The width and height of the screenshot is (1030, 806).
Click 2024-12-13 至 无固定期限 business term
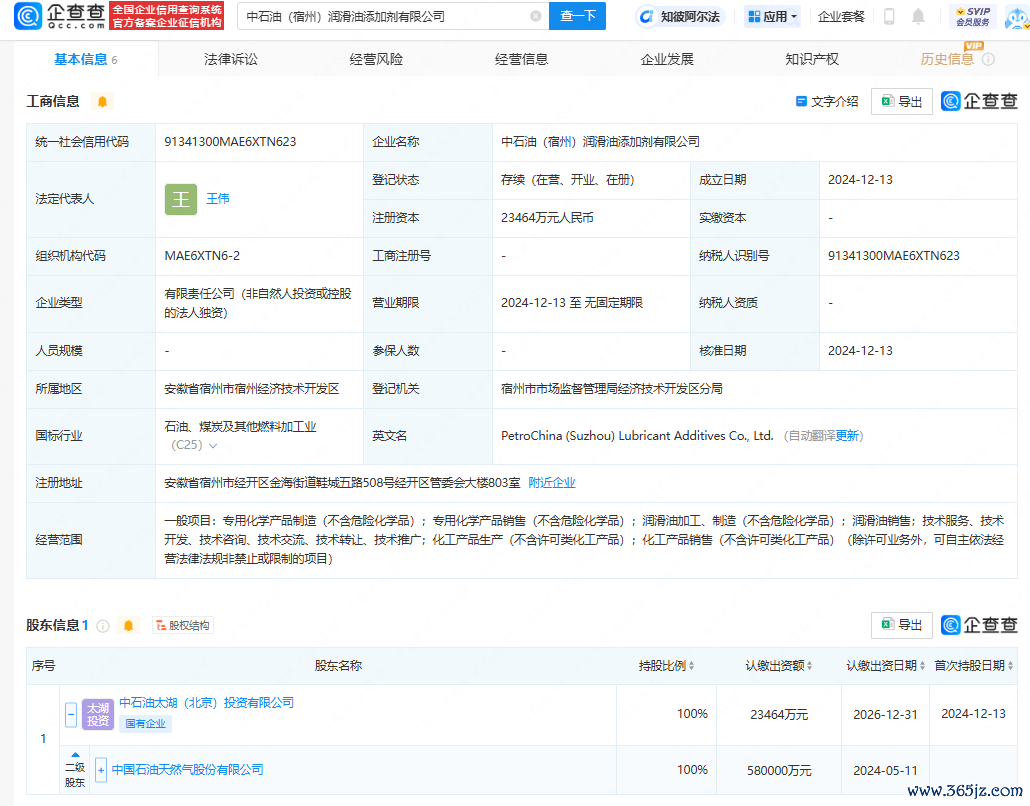coord(571,303)
